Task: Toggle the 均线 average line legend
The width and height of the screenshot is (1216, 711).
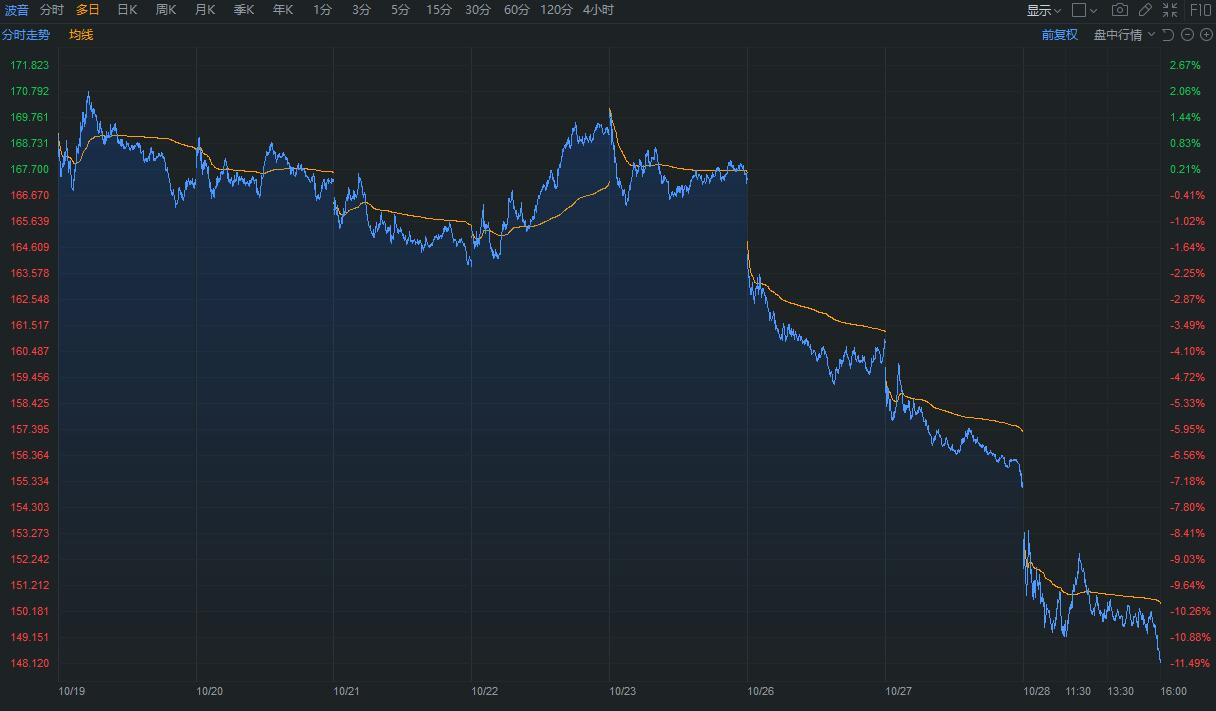Action: point(81,35)
